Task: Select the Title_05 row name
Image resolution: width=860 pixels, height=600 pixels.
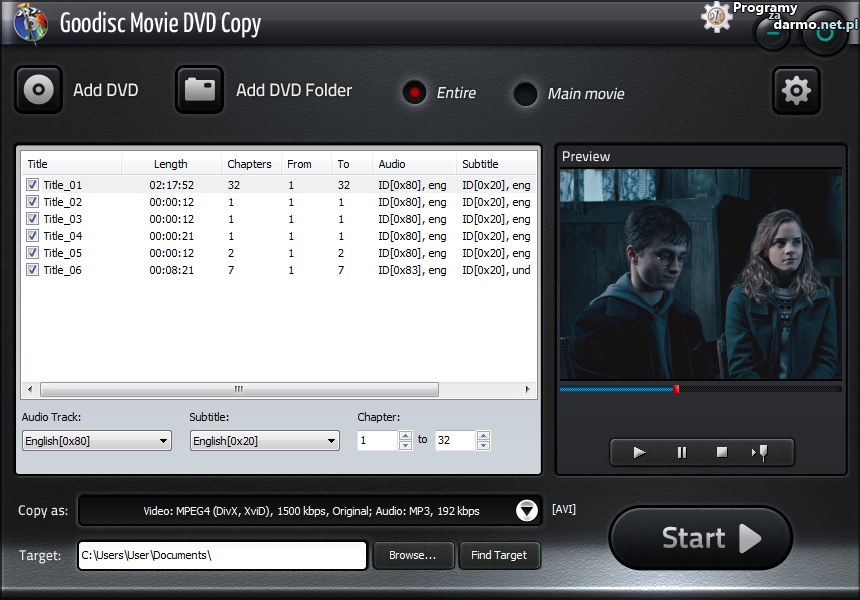Action: (63, 253)
